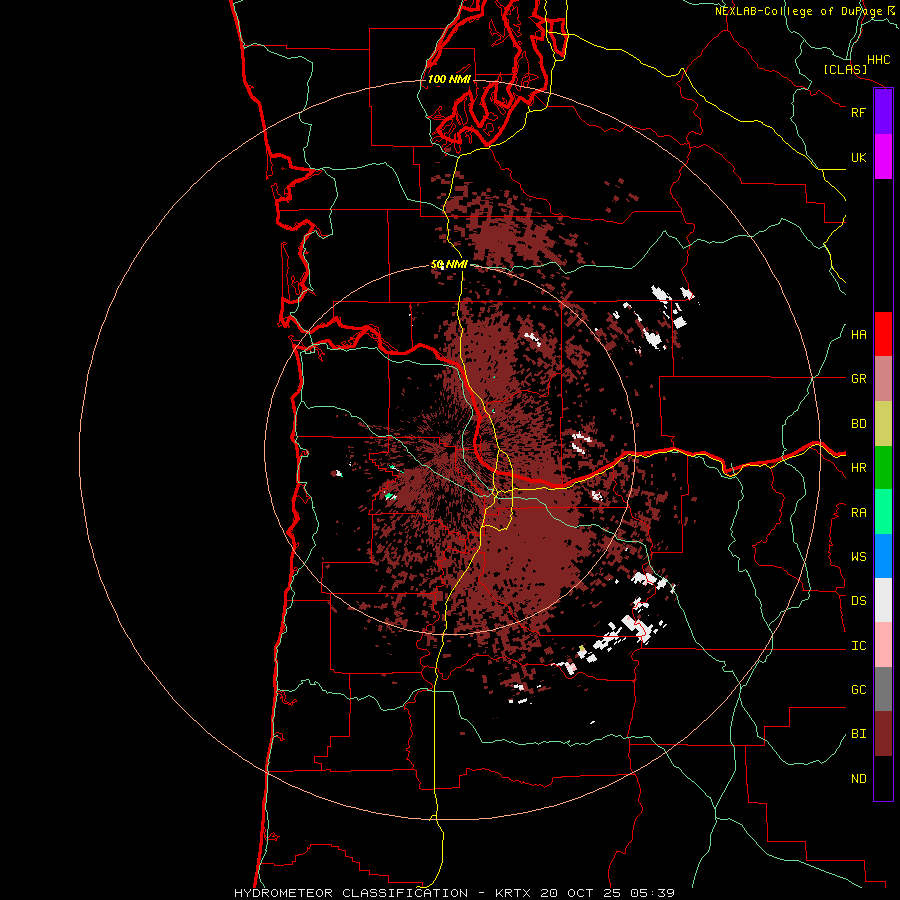
Task: Click the RF legend label
Action: [858, 112]
